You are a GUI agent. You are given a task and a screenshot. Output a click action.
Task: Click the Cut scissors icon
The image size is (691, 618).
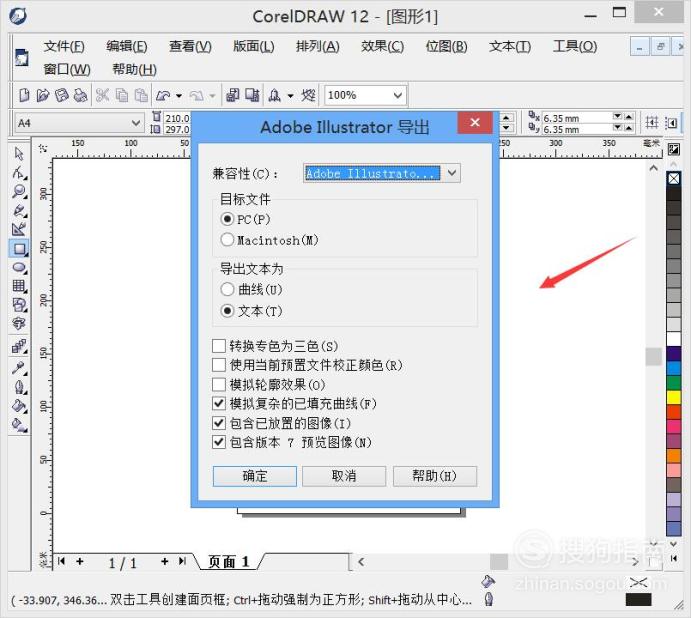tap(102, 95)
